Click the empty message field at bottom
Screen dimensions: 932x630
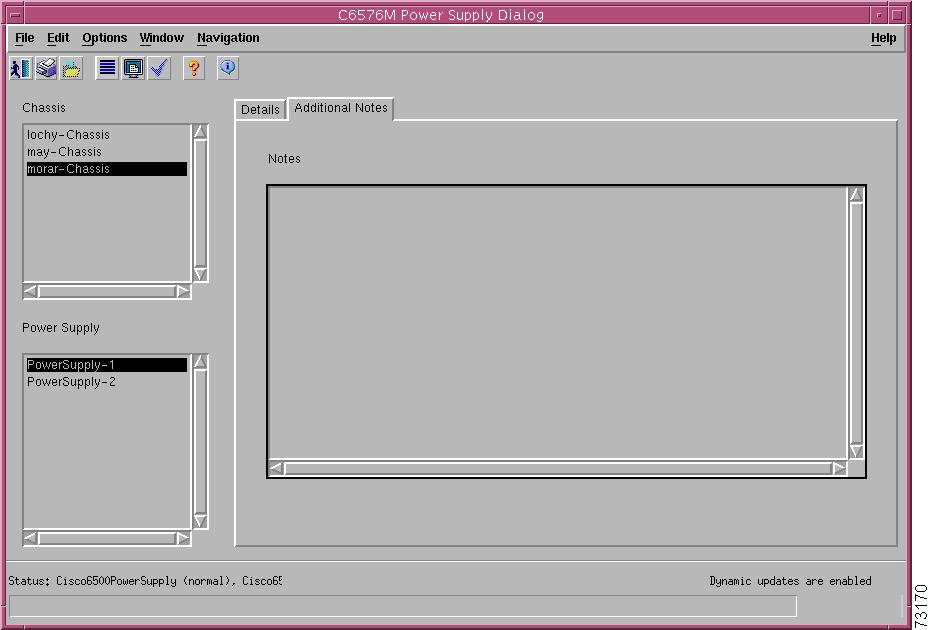(x=403, y=607)
